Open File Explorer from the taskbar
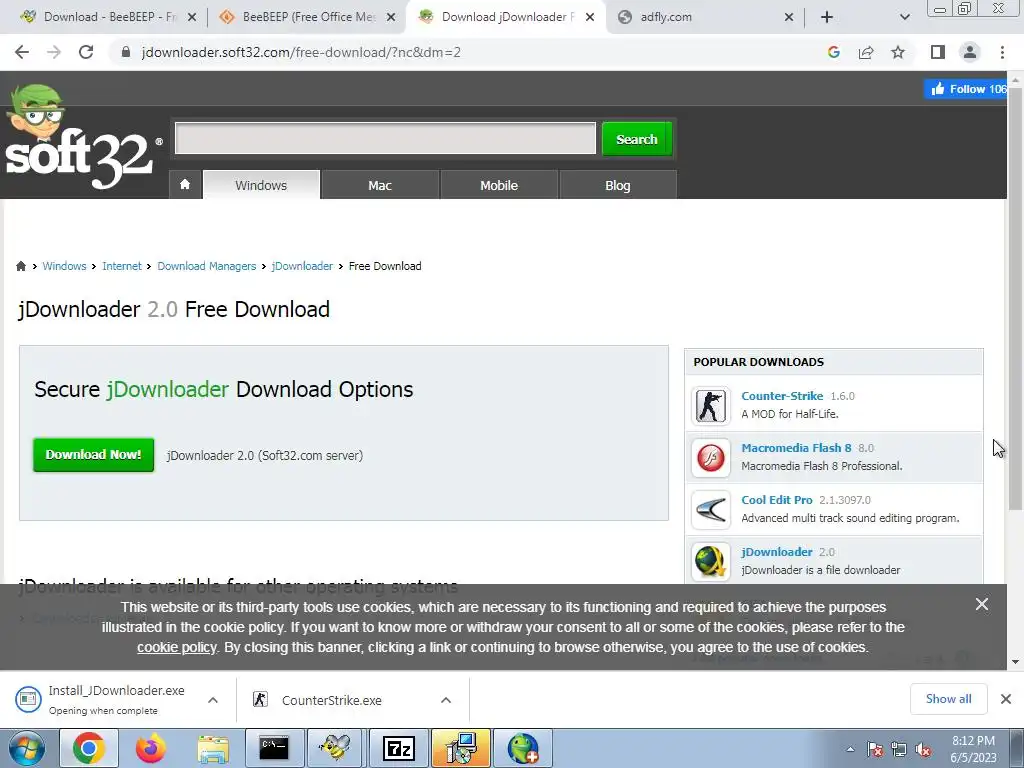Viewport: 1024px width, 768px height. pyautogui.click(x=213, y=748)
